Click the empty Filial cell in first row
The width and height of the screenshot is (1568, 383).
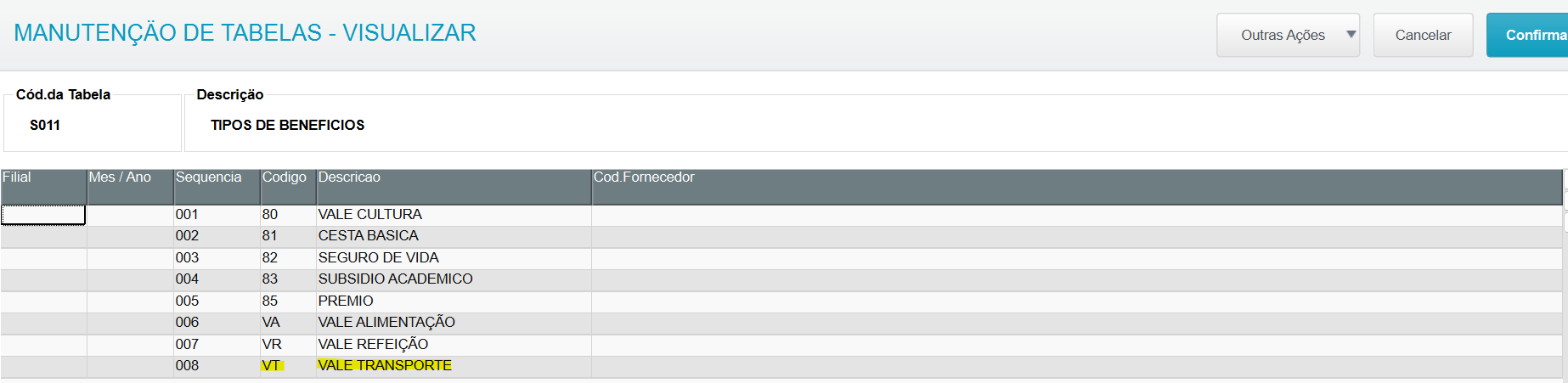click(x=43, y=215)
